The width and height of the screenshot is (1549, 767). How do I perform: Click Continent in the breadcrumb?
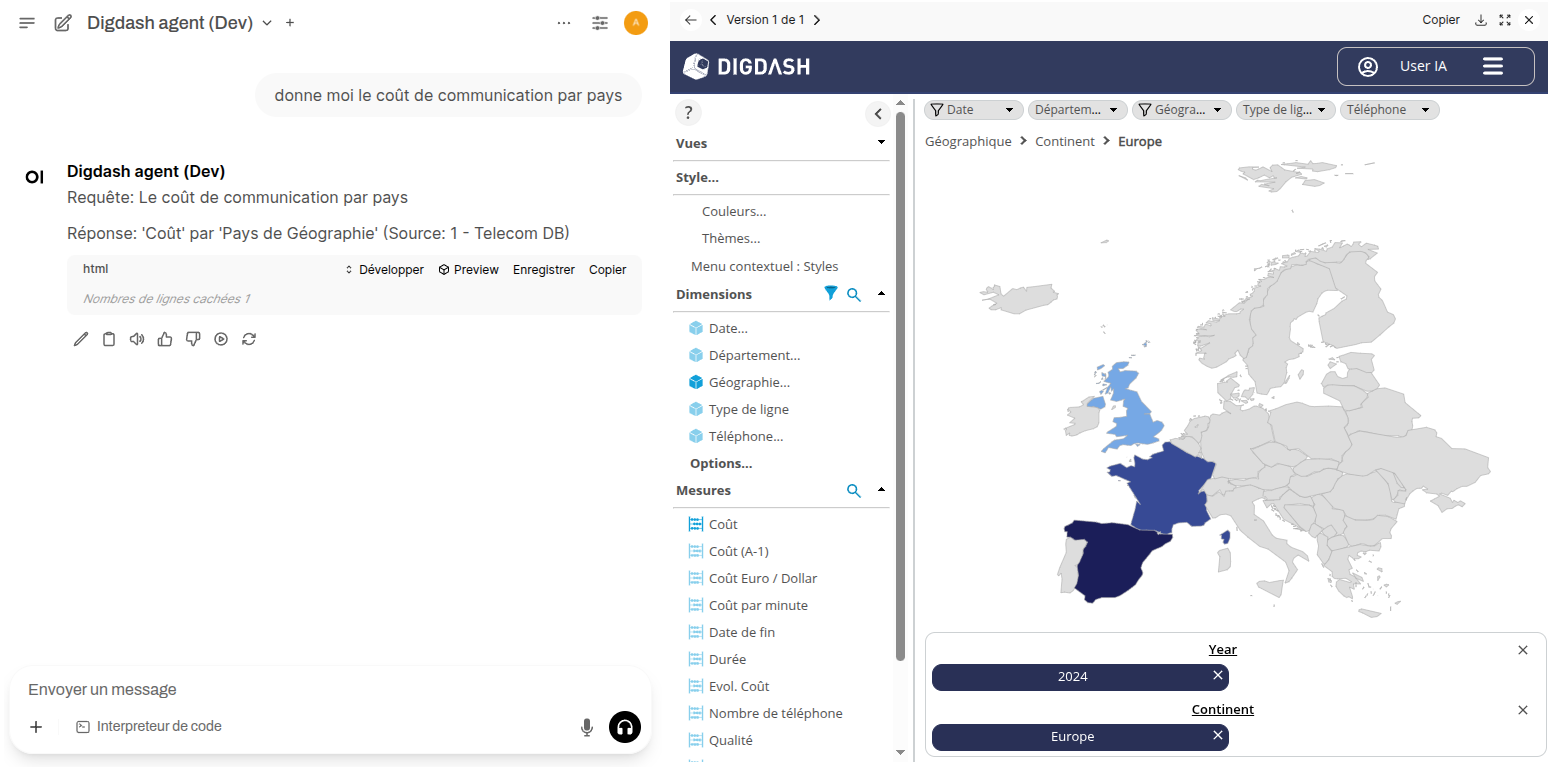(1065, 142)
